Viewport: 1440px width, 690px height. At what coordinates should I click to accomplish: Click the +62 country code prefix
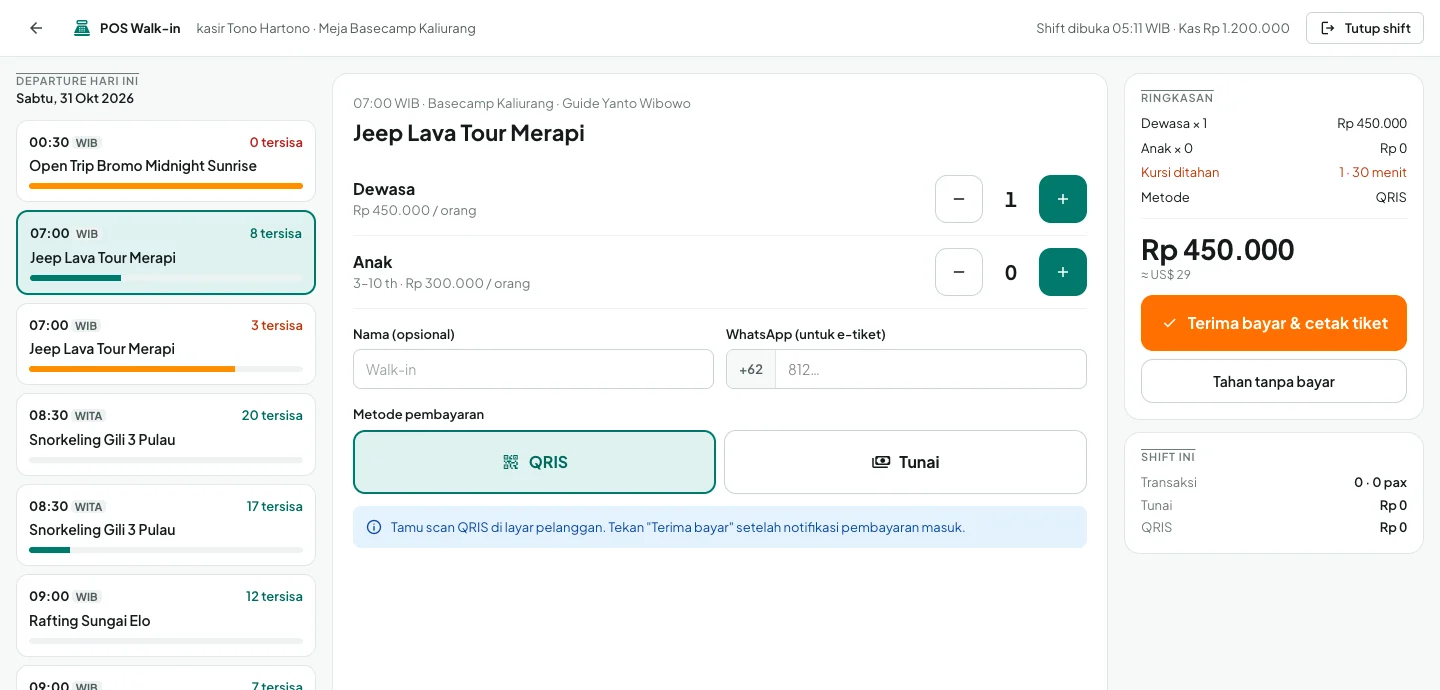click(751, 369)
